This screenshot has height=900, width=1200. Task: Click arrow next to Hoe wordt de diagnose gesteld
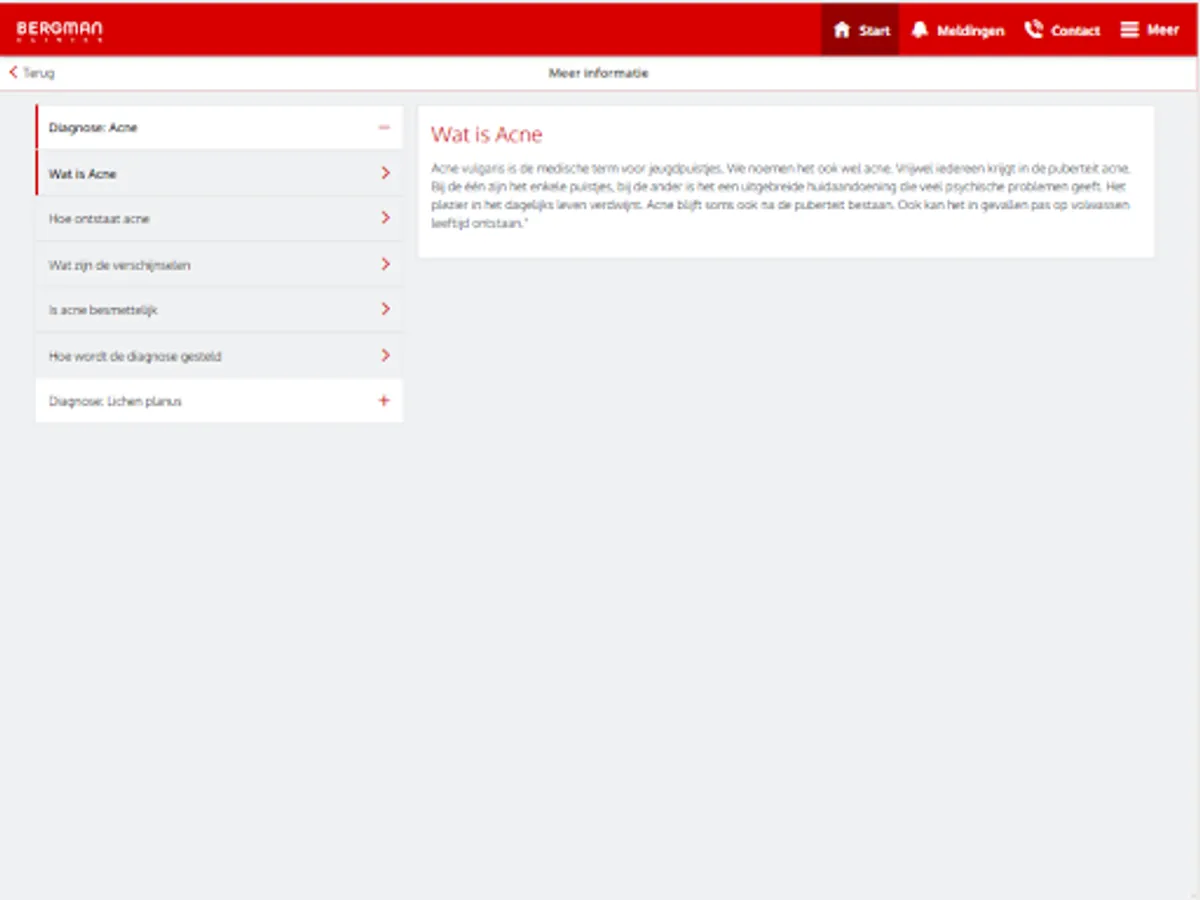(x=385, y=355)
